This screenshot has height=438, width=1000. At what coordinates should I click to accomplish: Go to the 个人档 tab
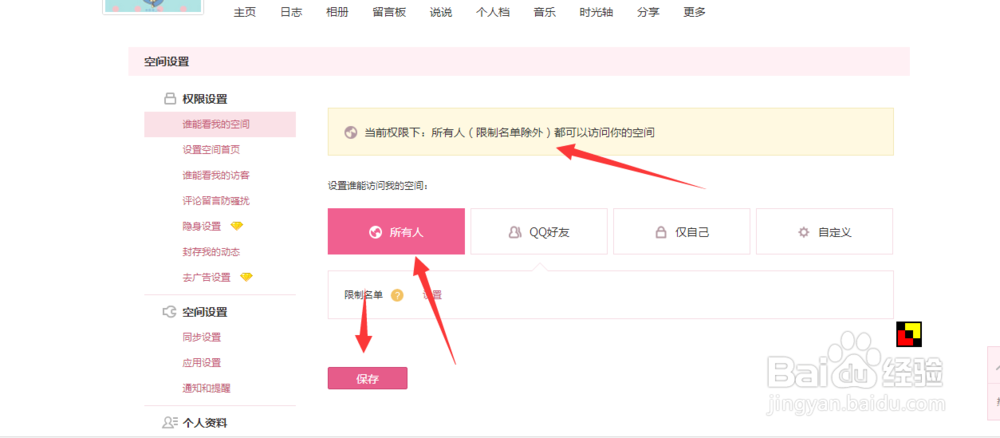(492, 12)
